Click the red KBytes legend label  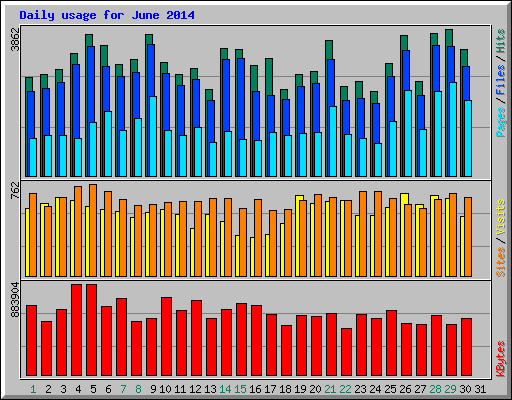pos(501,359)
